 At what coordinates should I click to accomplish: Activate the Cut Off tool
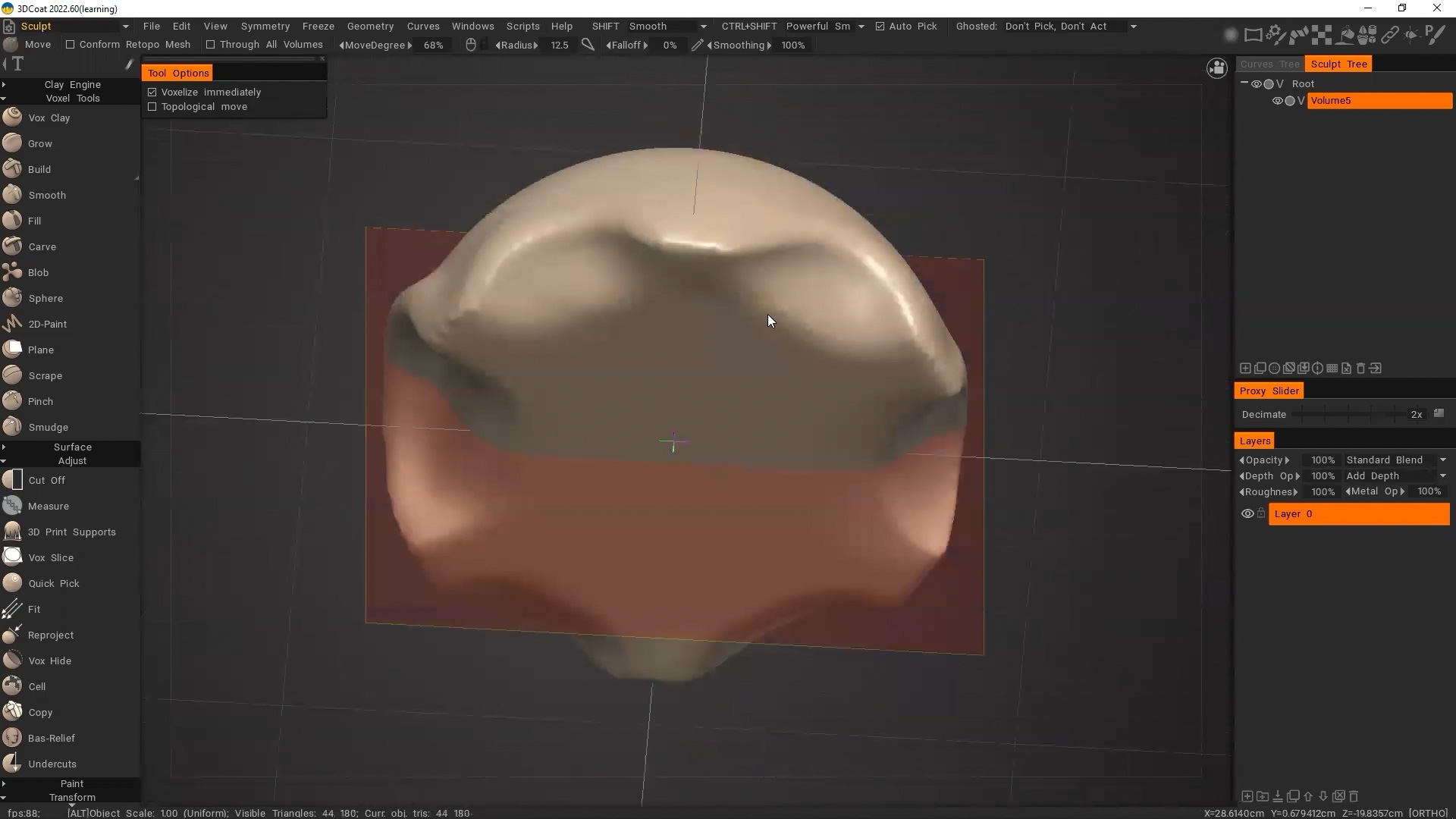pos(46,480)
